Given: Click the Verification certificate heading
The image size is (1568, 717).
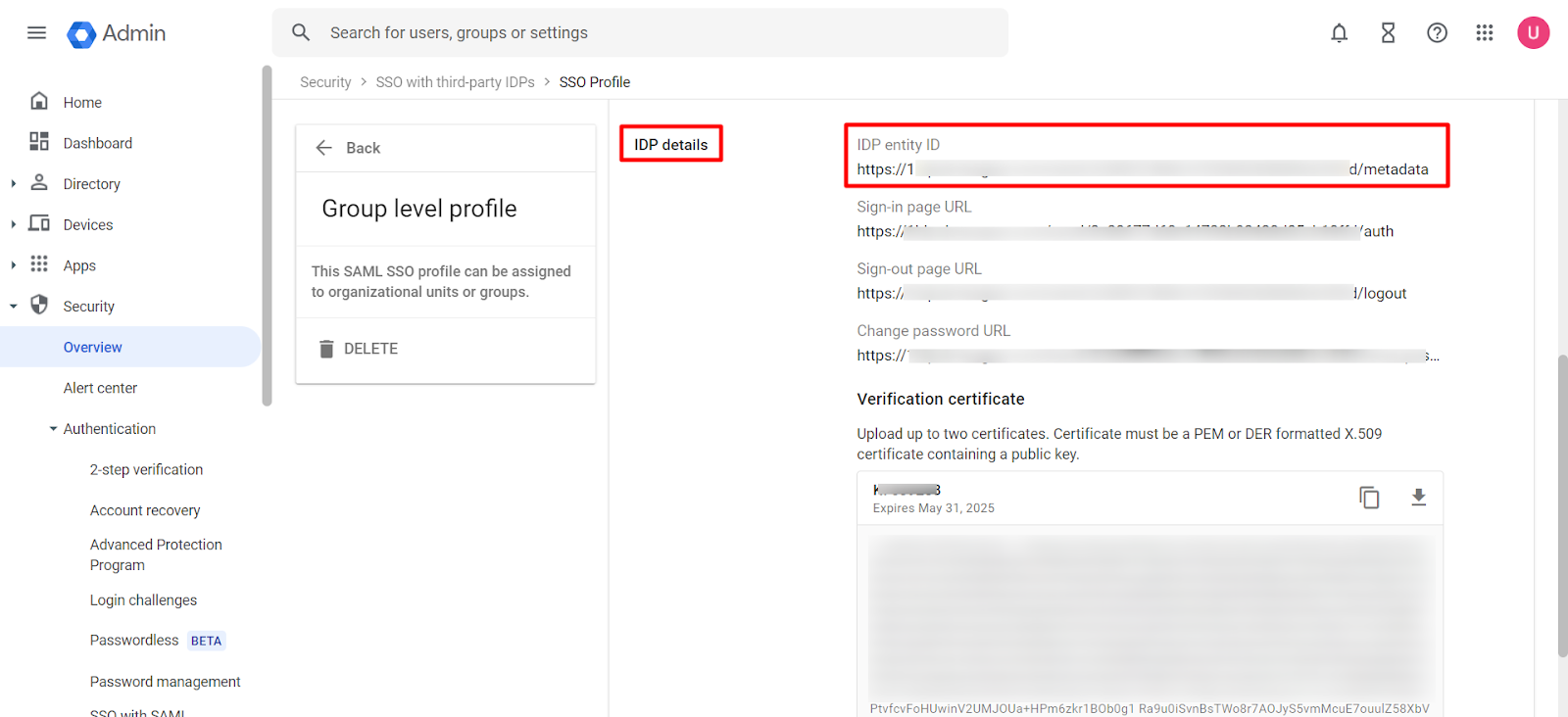Looking at the screenshot, I should 941,399.
